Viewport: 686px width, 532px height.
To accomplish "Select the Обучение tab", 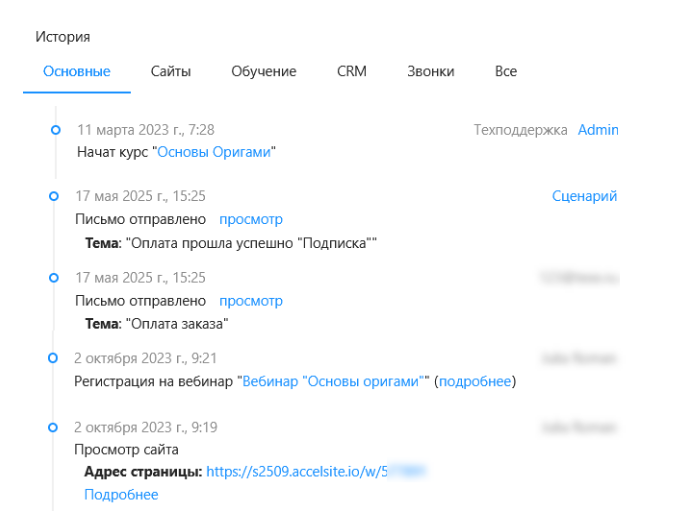I will 264,71.
